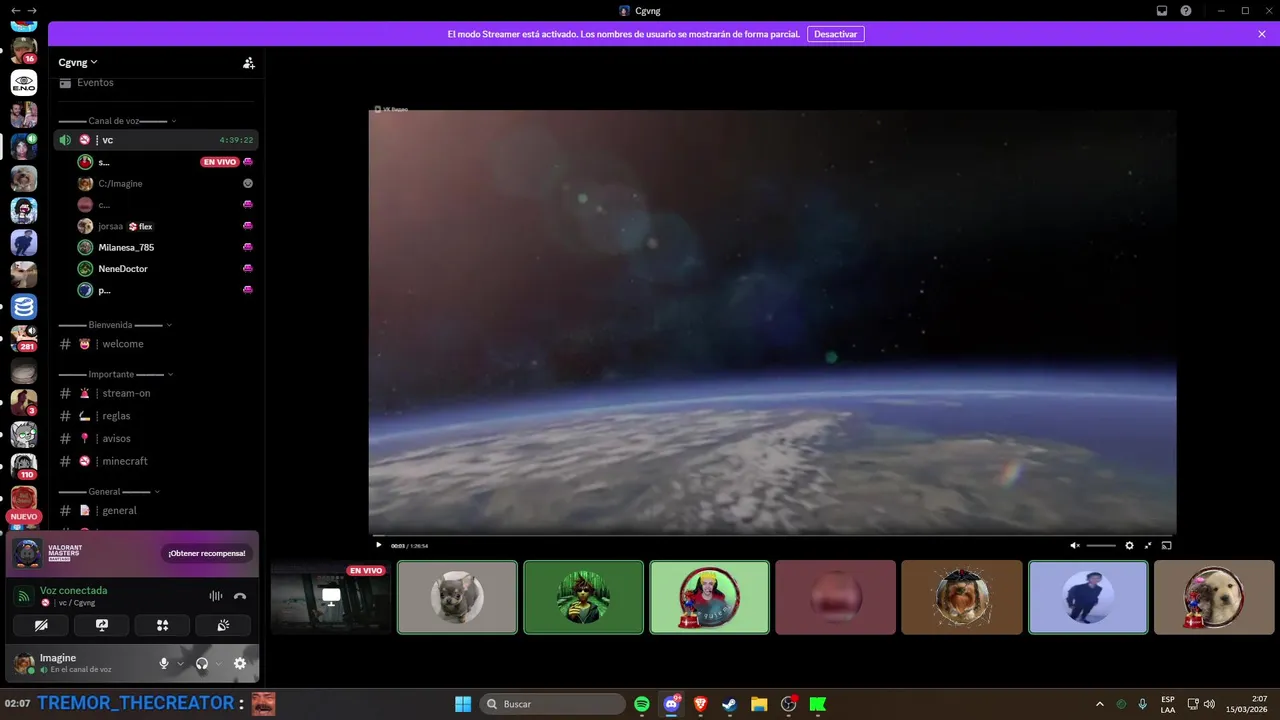Open Eventos in channel list
Screen dimensions: 1280x720
(96, 83)
